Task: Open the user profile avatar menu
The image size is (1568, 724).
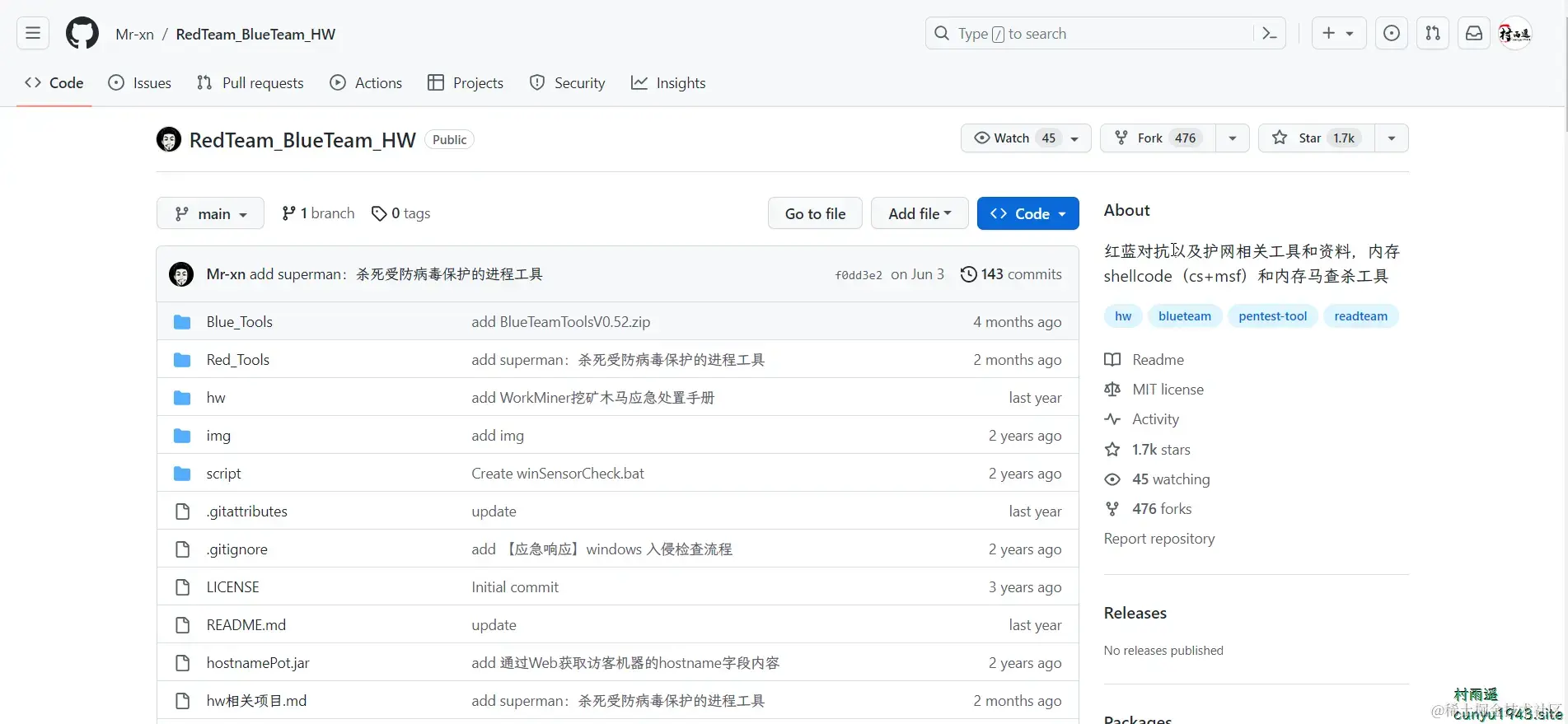Action: point(1514,34)
